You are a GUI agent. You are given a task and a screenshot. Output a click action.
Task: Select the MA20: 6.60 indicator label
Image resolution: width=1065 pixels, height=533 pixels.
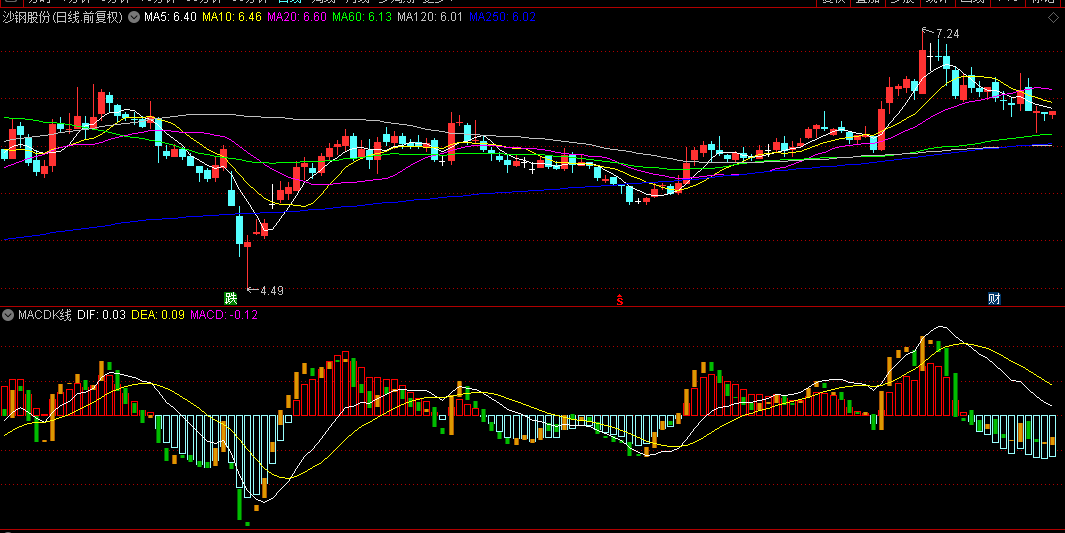(297, 17)
